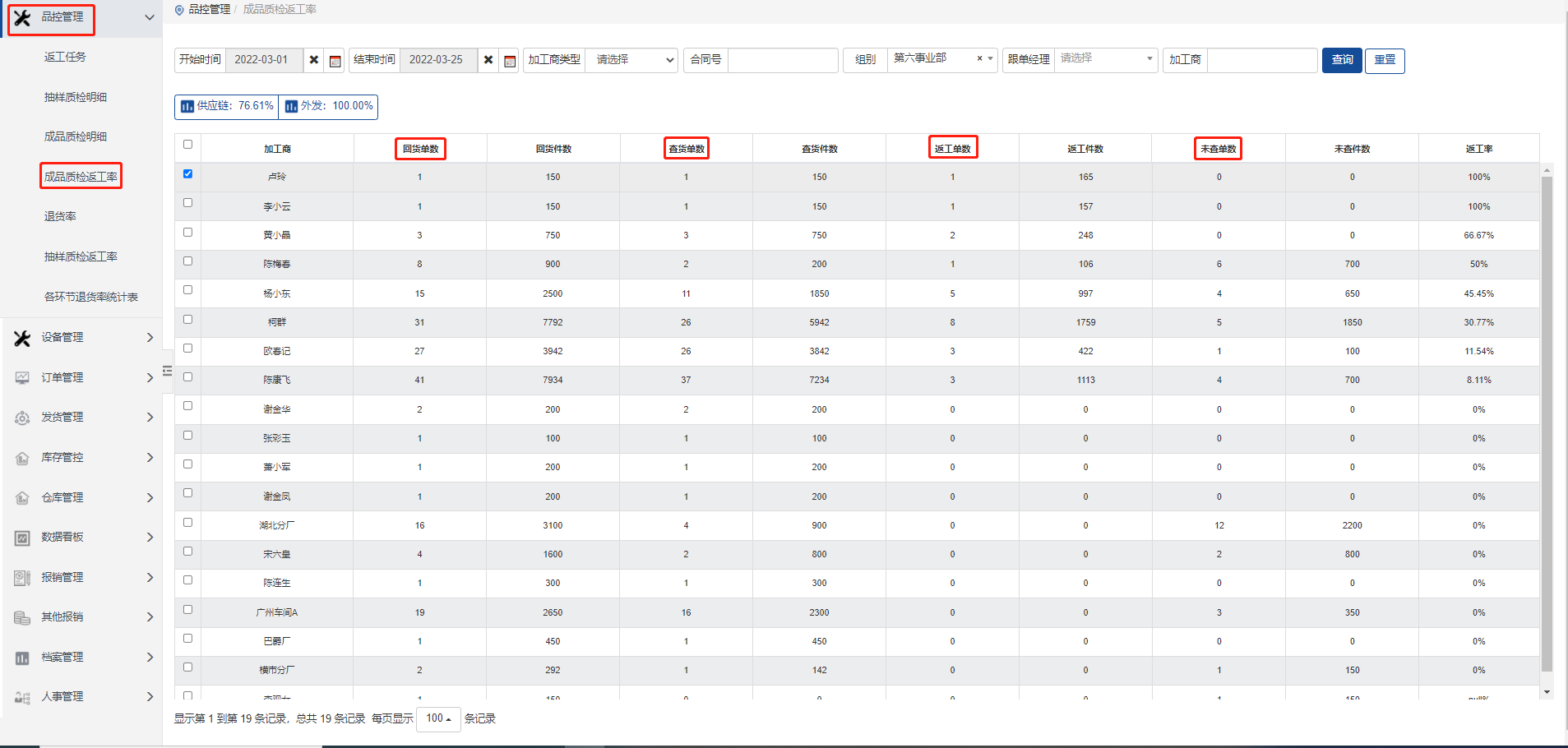Clear the end date 2022-03-25 value
1568x748 pixels.
488,60
